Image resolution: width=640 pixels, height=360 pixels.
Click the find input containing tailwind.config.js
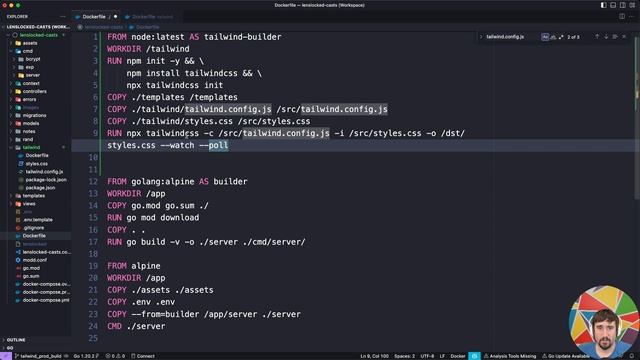[512, 37]
